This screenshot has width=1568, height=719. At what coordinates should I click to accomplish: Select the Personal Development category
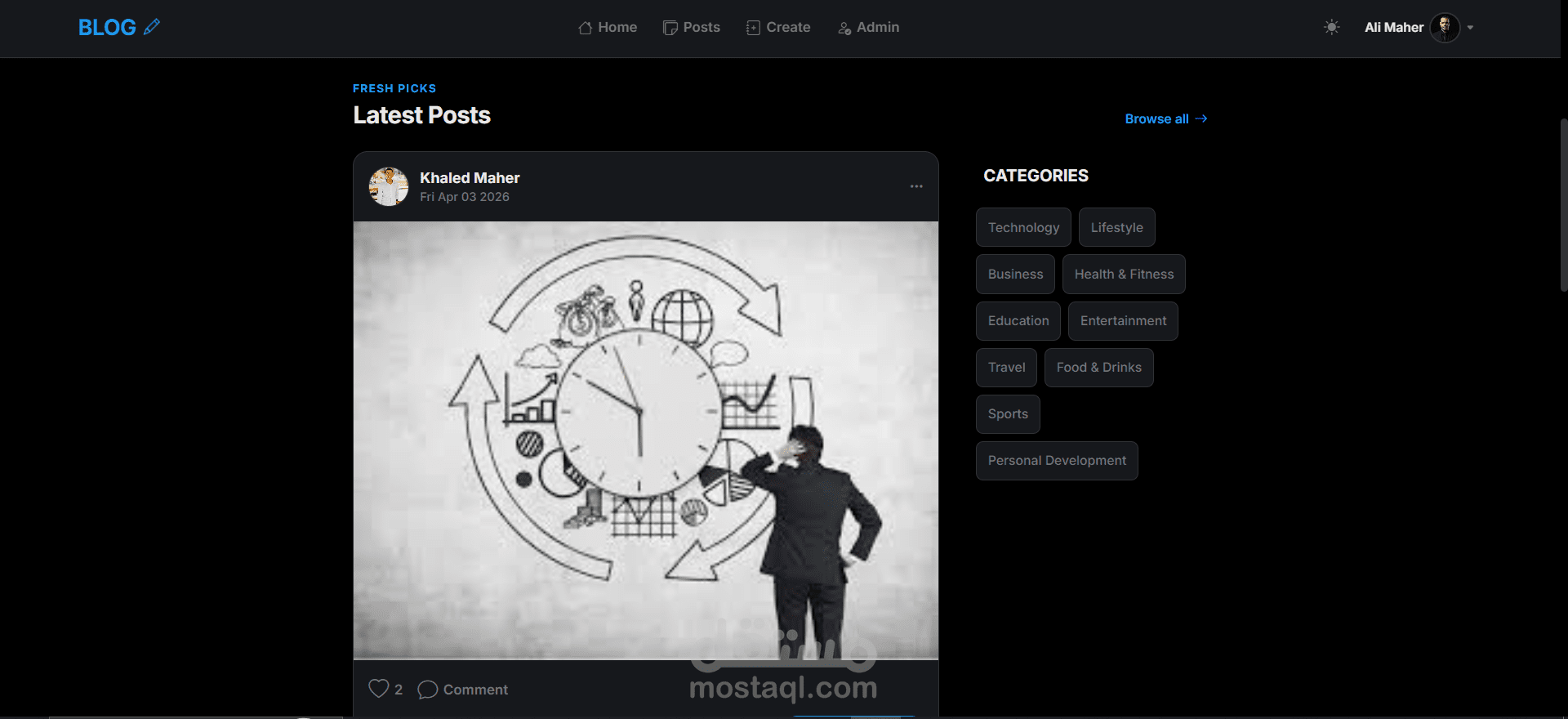[x=1057, y=460]
